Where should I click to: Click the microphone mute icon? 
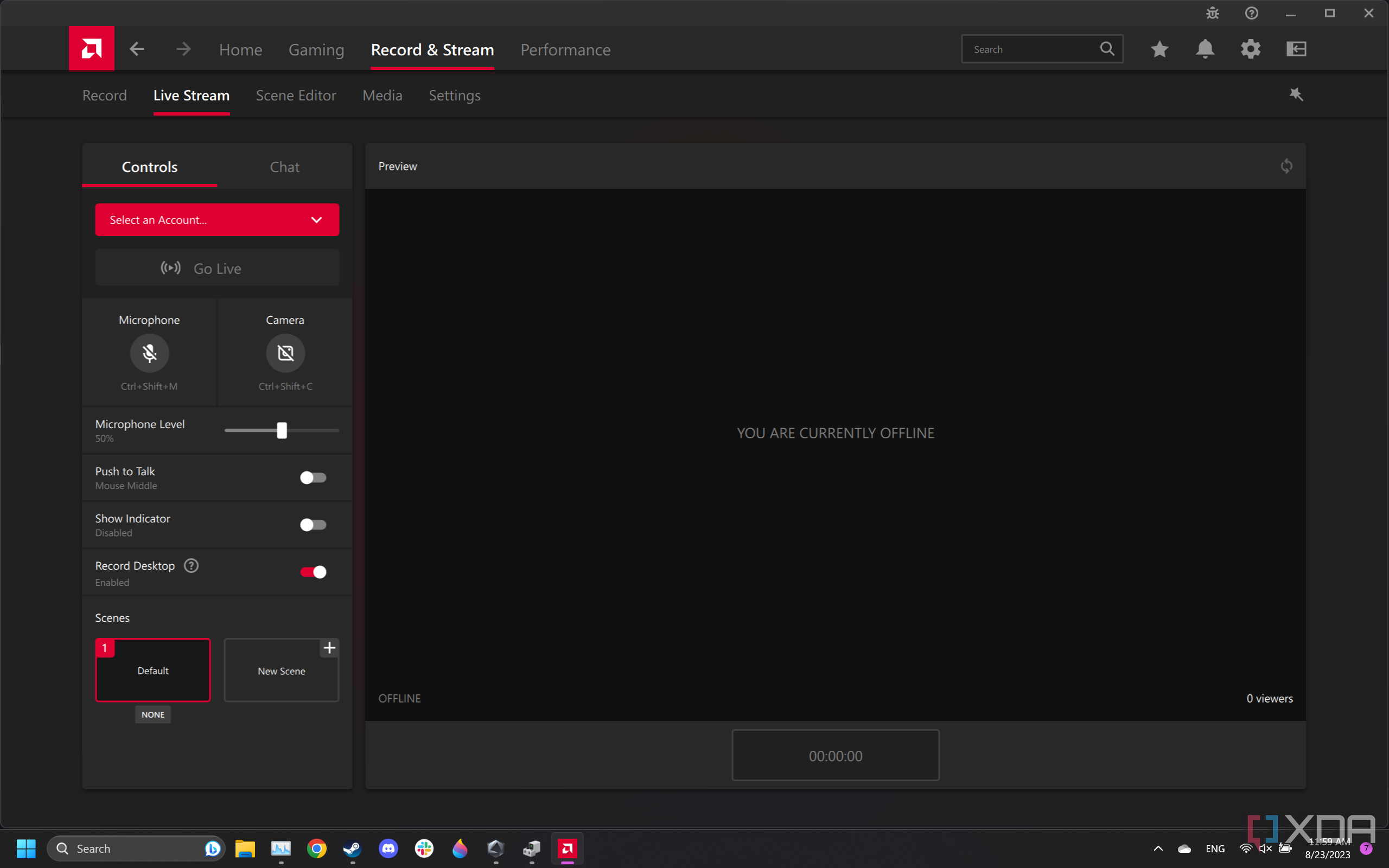pyautogui.click(x=149, y=352)
